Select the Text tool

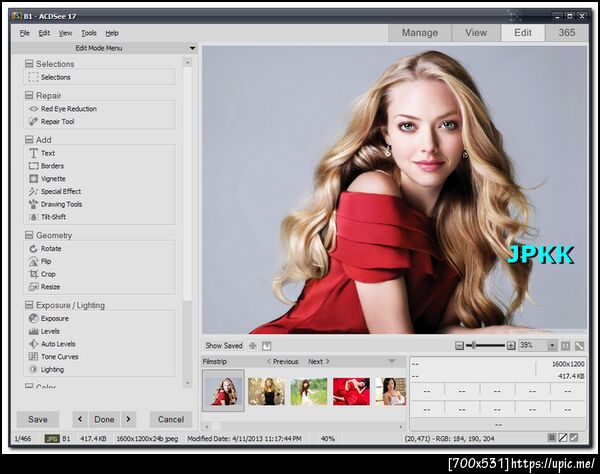pos(42,153)
